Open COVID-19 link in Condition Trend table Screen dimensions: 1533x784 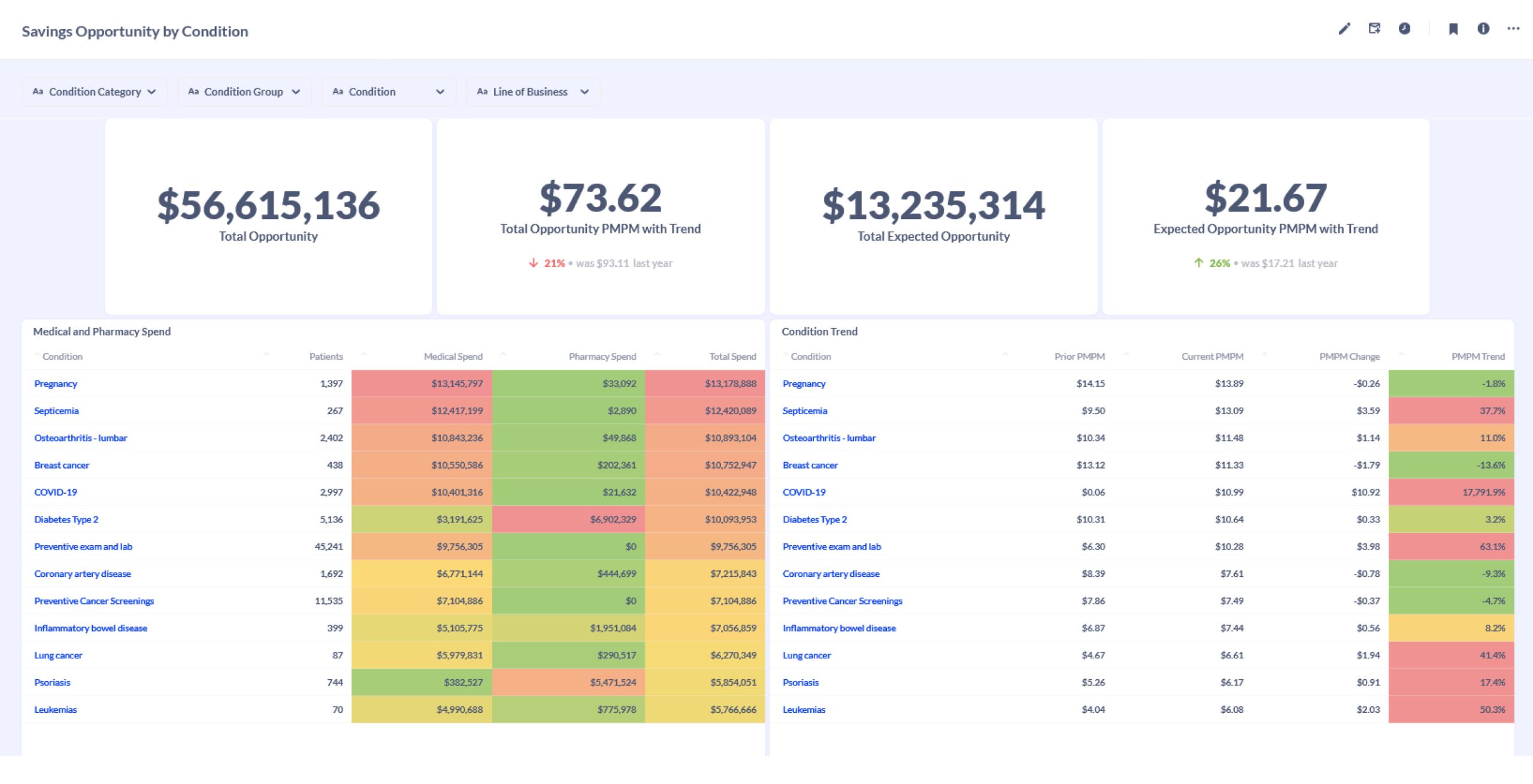(804, 492)
